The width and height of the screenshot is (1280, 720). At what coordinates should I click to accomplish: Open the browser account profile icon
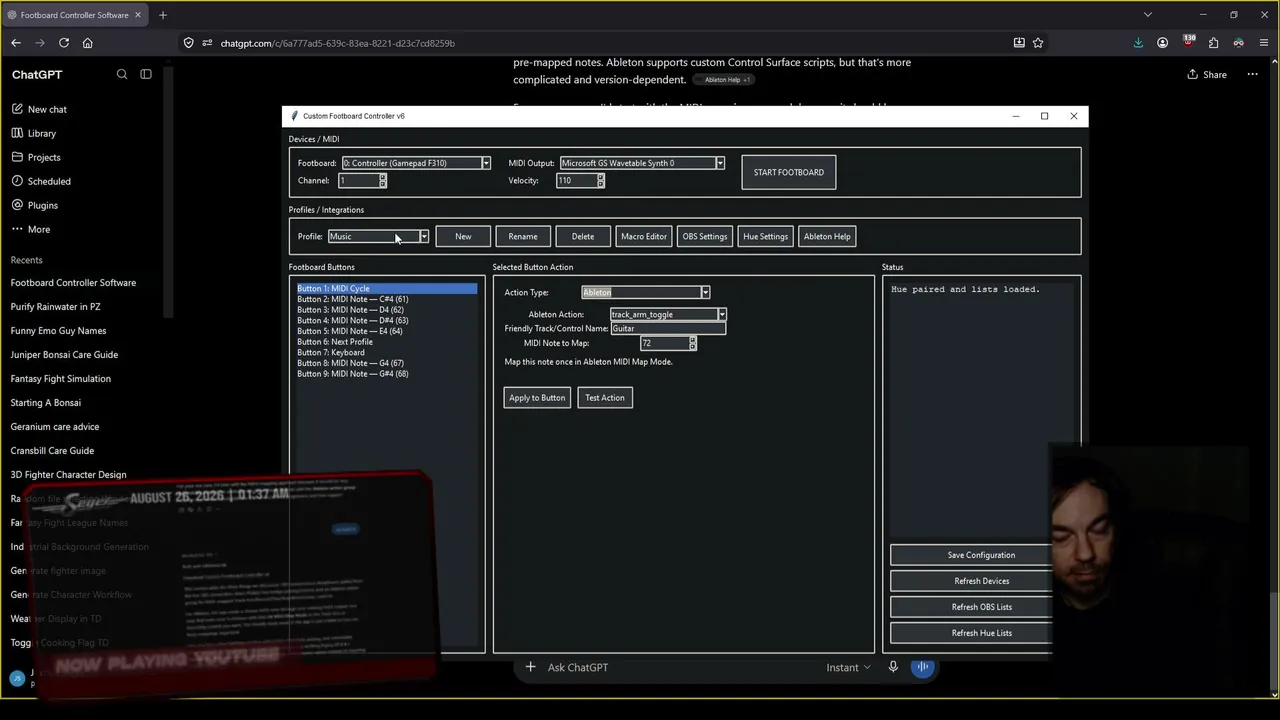[x=1162, y=43]
